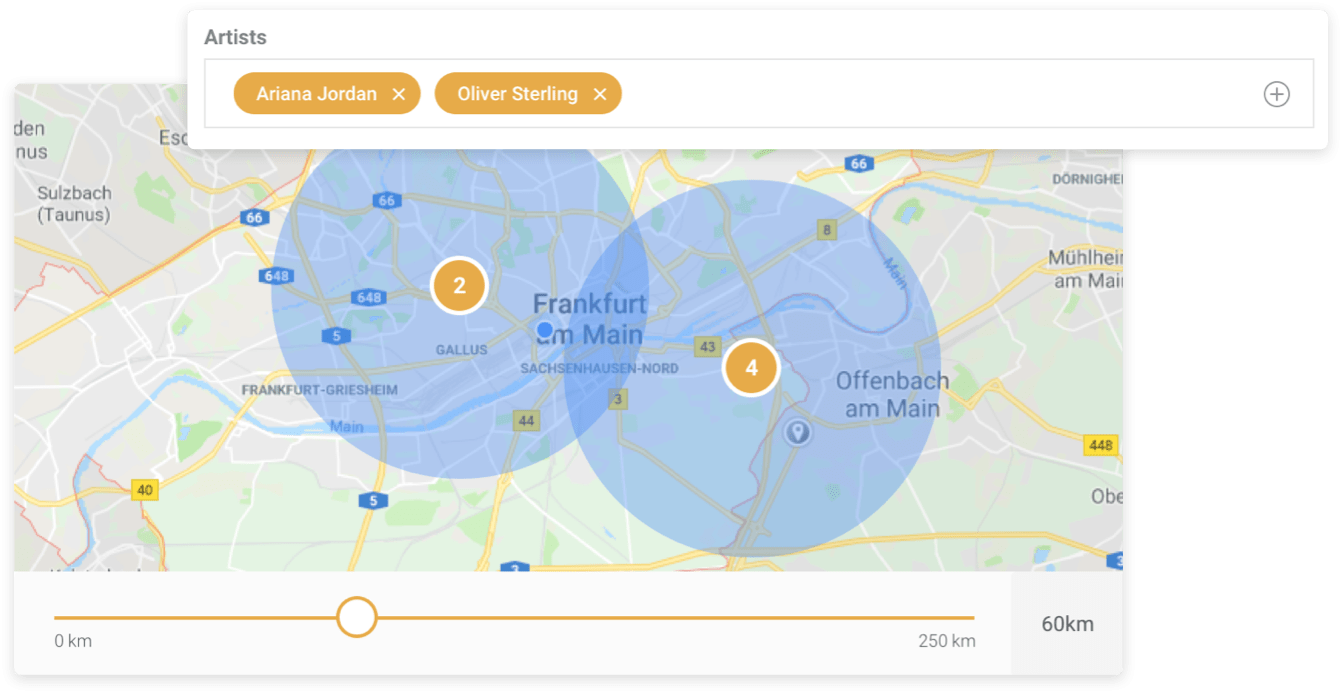Image resolution: width=1342 pixels, height=692 pixels.
Task: Click the GALLUS district label
Action: [x=462, y=350]
